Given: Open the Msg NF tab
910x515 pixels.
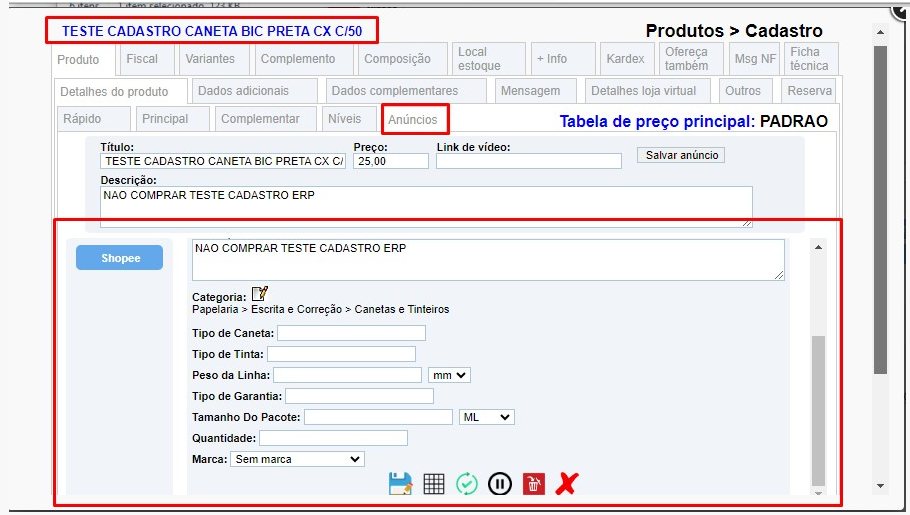Looking at the screenshot, I should tap(754, 59).
